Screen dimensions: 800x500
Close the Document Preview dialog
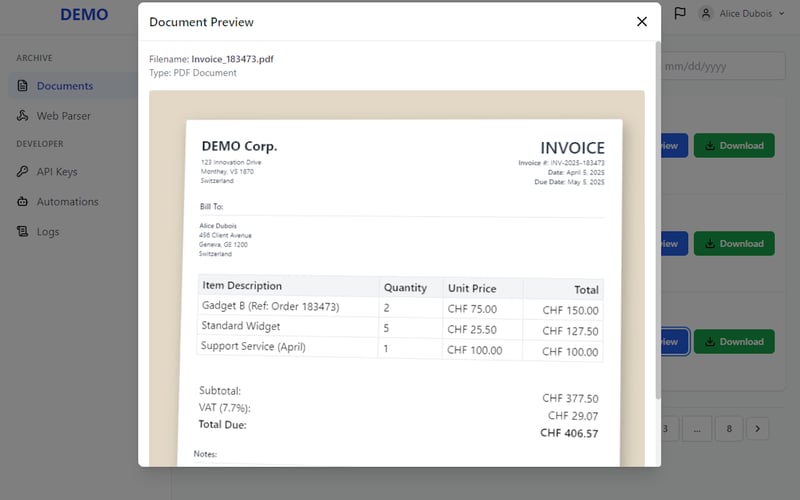641,21
